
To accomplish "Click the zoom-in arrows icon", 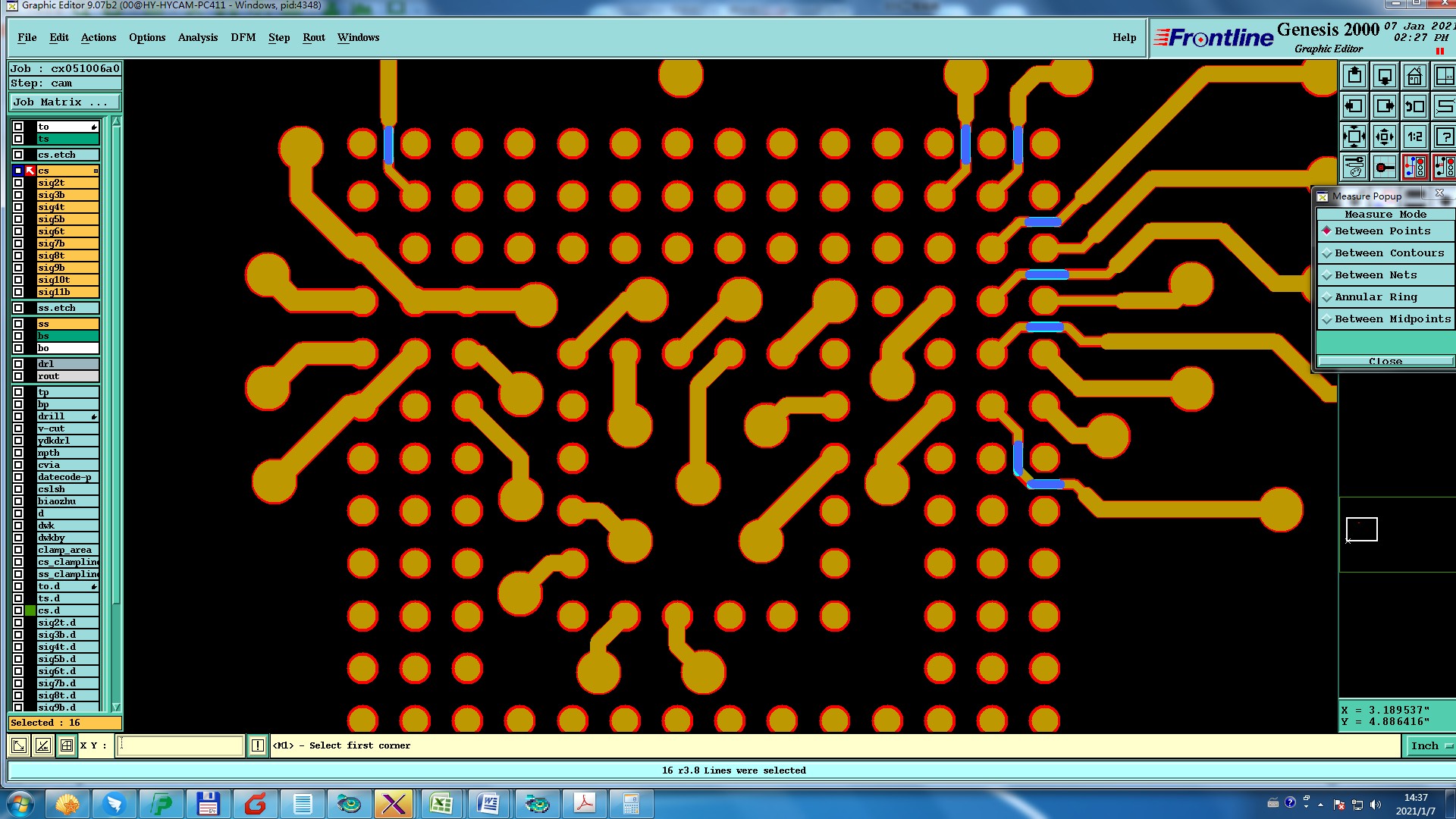I will pos(1354,137).
